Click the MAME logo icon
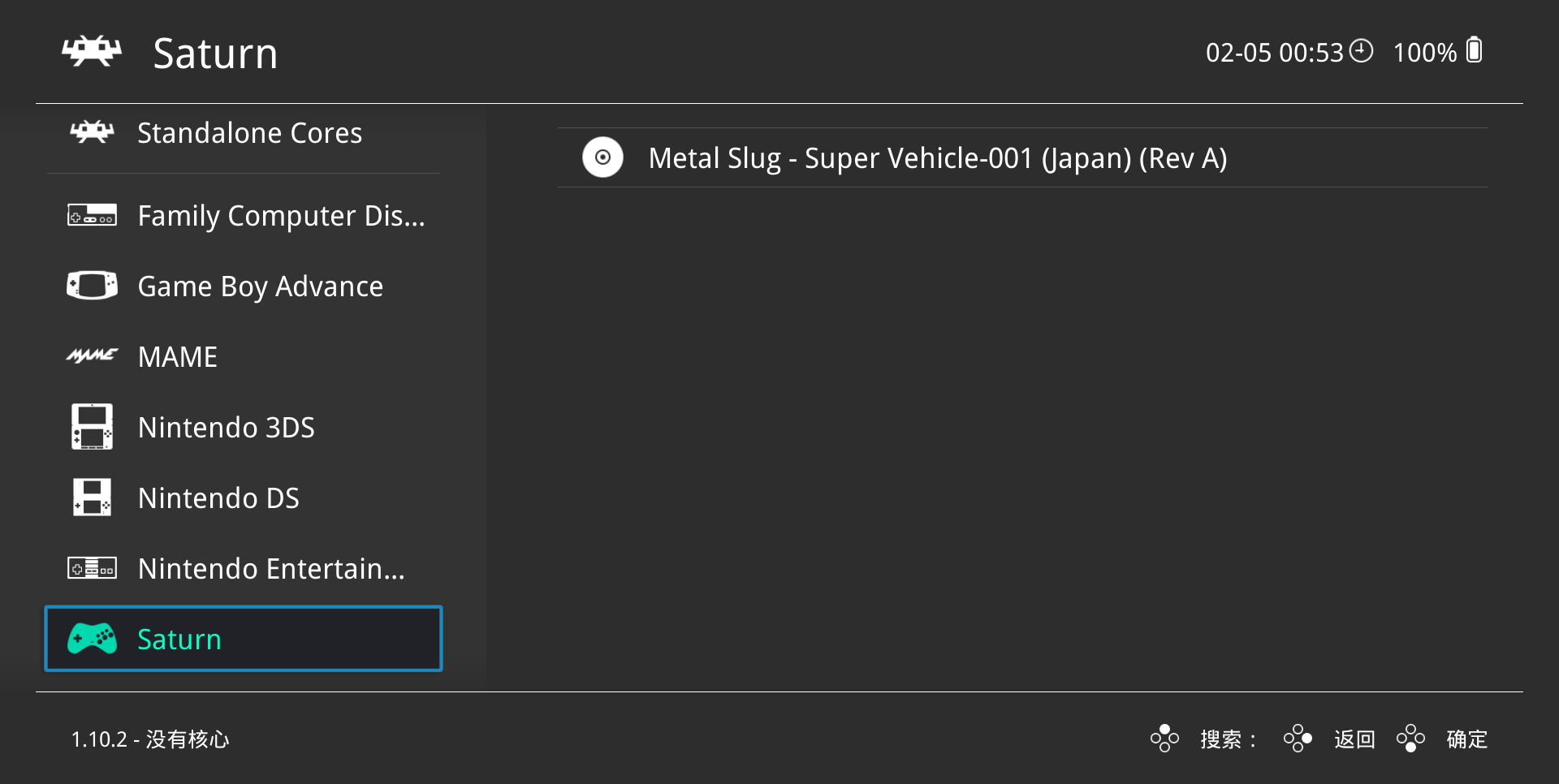This screenshot has height=784, width=1559. click(x=92, y=355)
